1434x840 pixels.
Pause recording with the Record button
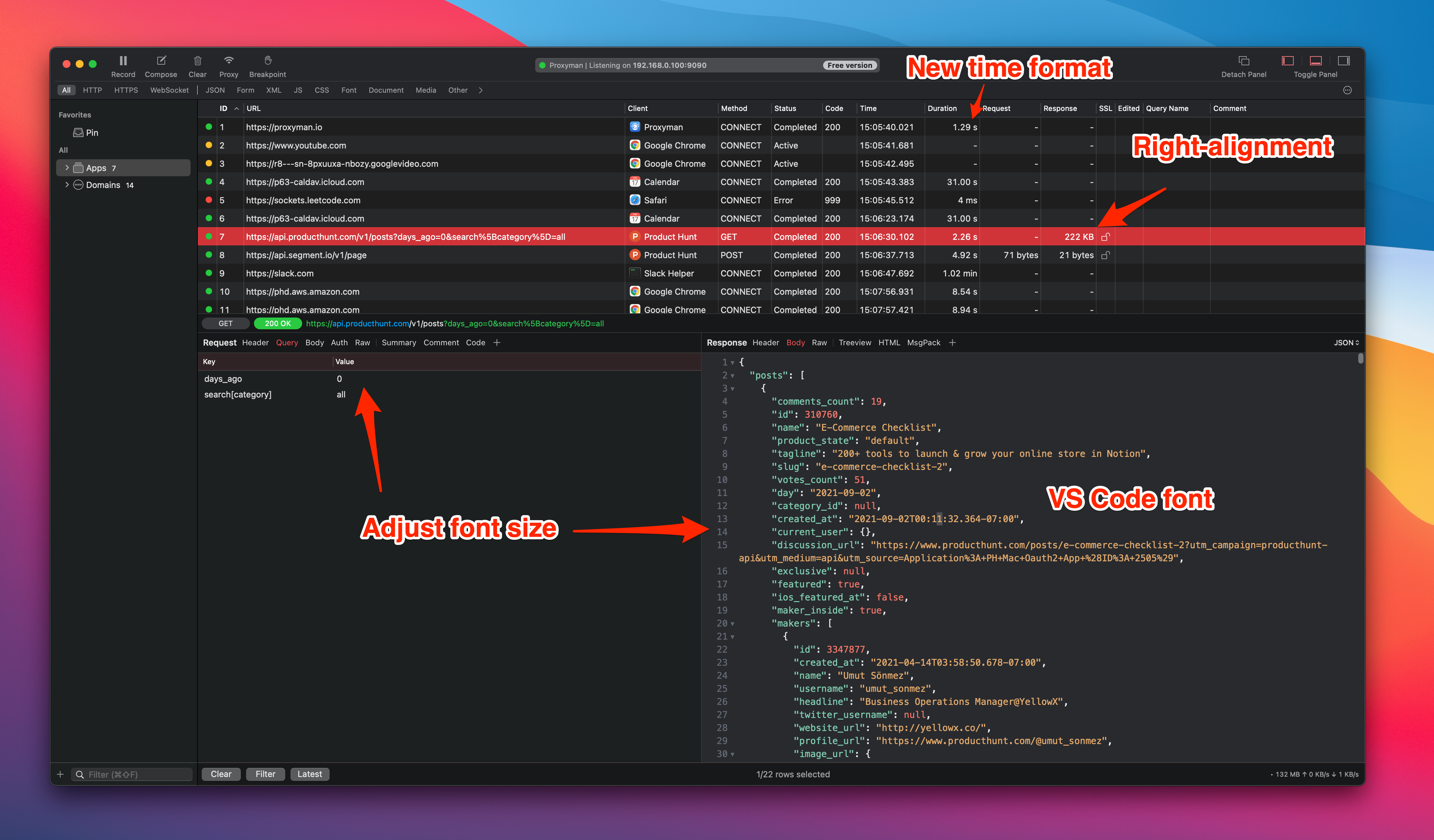point(123,66)
